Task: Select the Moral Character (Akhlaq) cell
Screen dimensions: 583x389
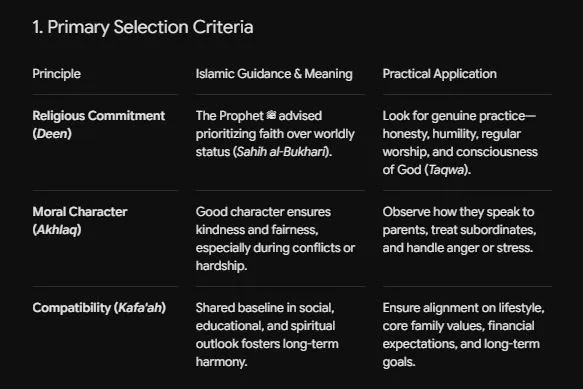Action: click(80, 221)
